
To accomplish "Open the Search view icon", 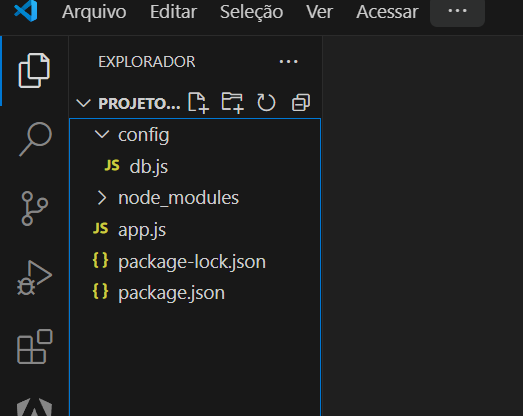I will [35, 139].
